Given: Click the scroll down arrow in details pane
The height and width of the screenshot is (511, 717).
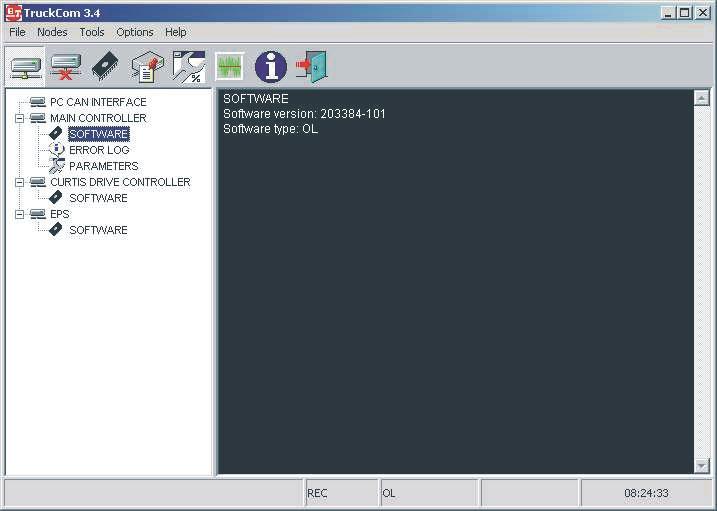Looking at the screenshot, I should coord(701,466).
